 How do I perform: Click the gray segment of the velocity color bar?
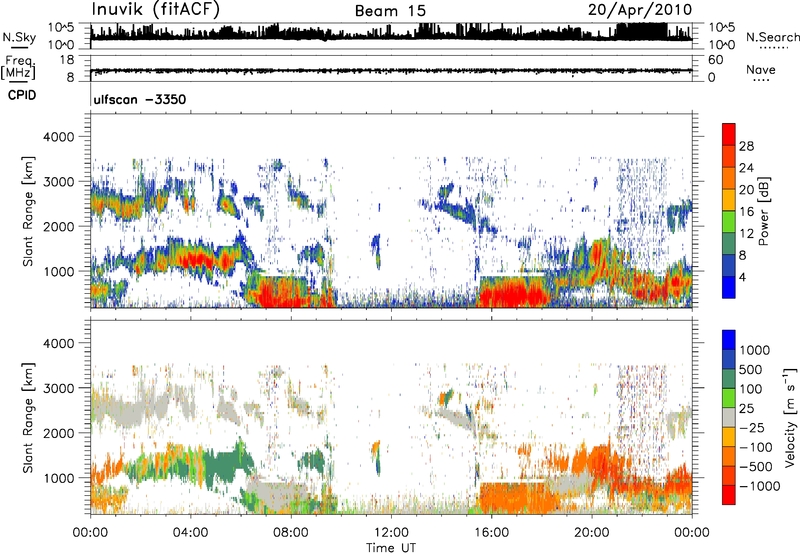coord(729,417)
